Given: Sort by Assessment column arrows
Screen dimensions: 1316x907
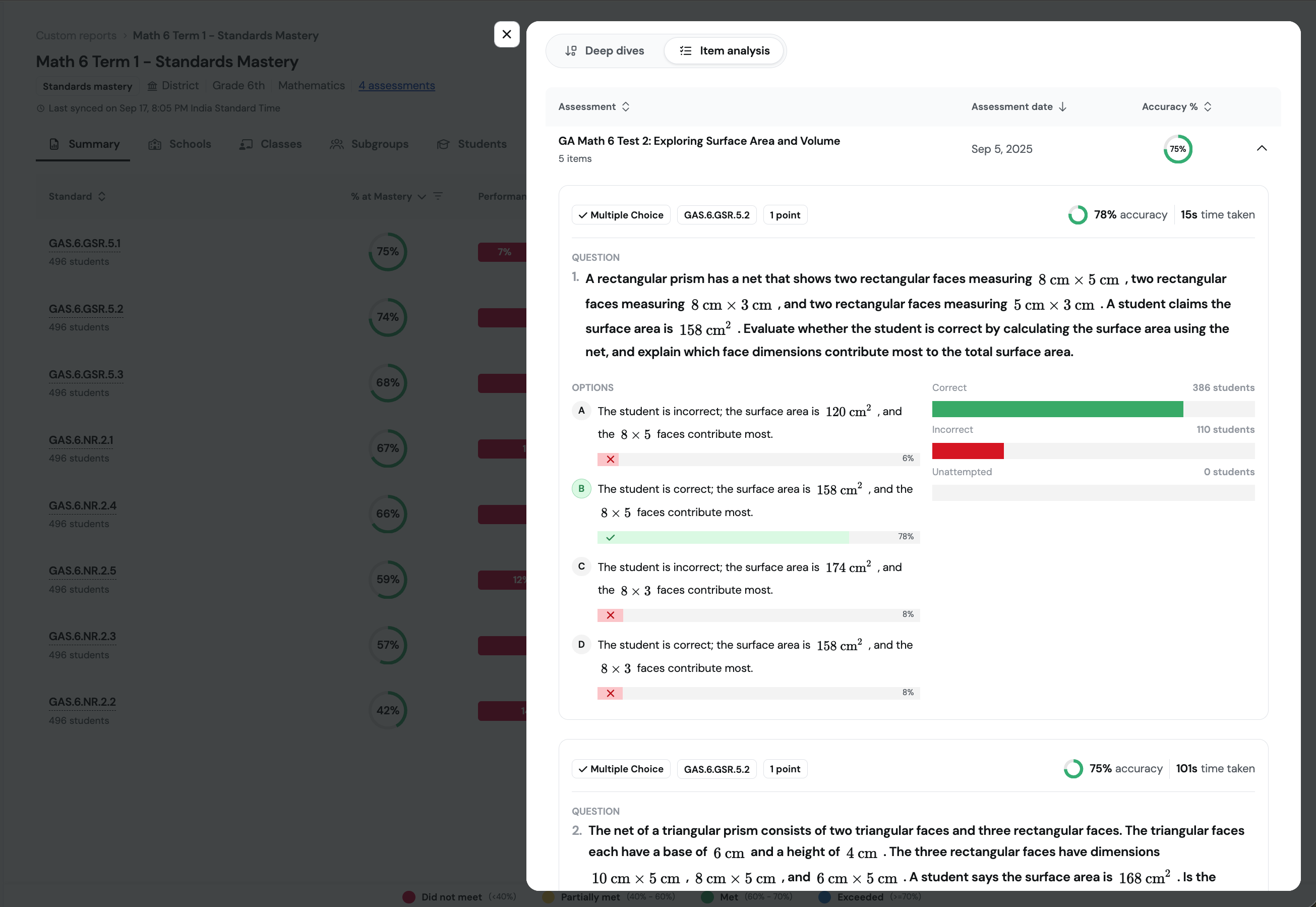Looking at the screenshot, I should 625,107.
